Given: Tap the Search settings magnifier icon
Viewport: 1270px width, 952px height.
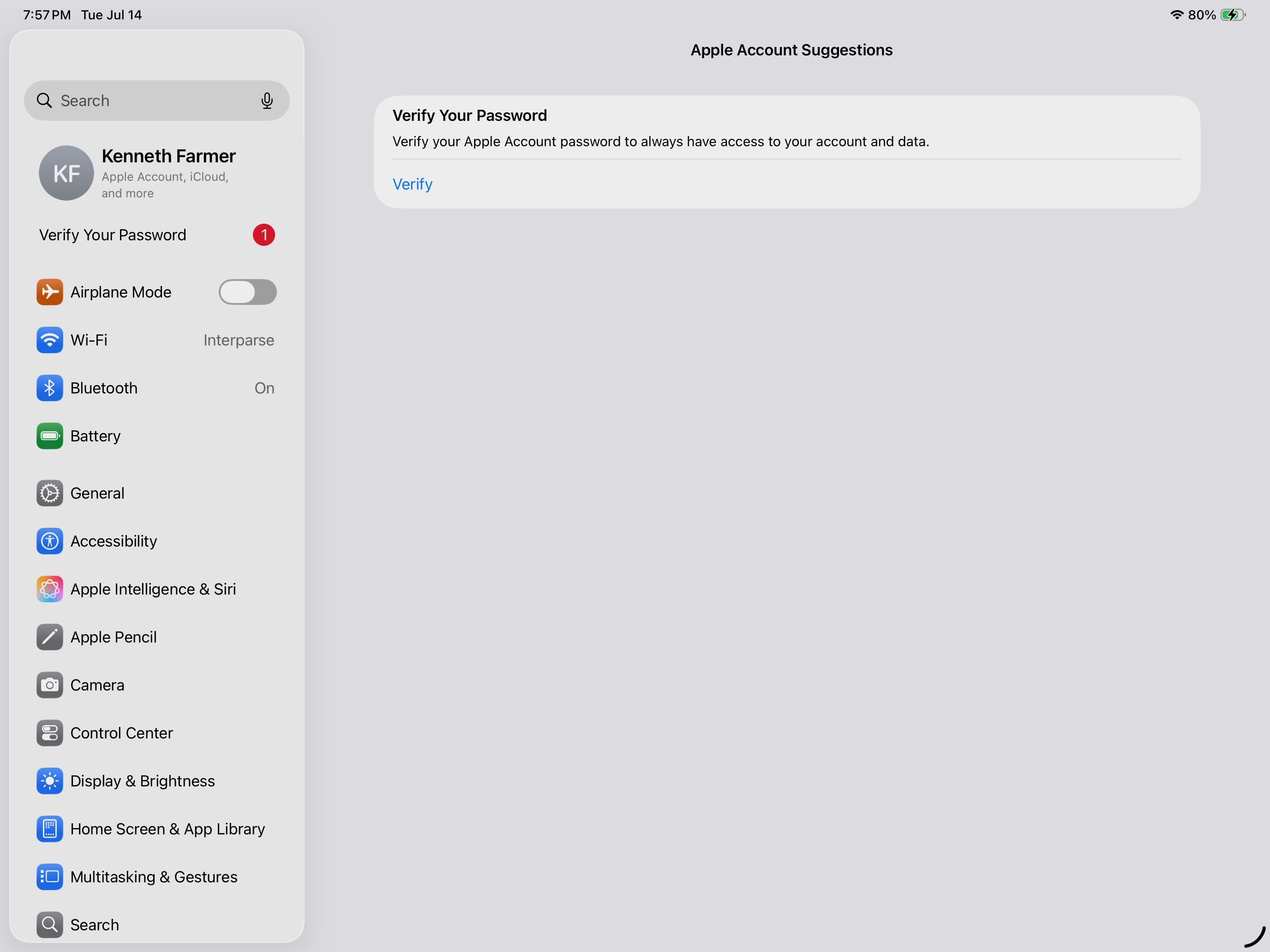Looking at the screenshot, I should [x=49, y=925].
